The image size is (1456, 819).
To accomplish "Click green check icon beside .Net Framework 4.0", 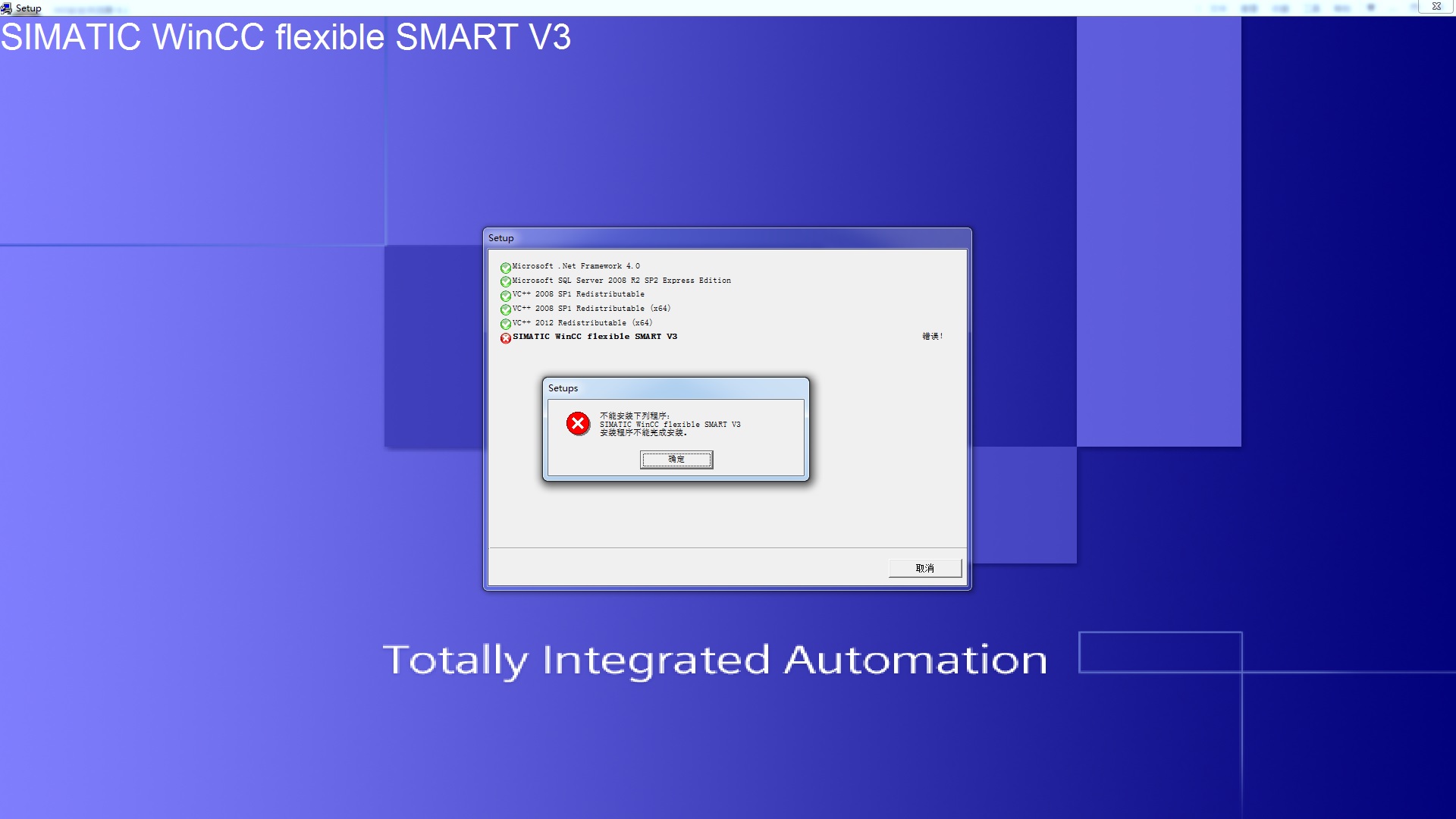I will point(505,268).
